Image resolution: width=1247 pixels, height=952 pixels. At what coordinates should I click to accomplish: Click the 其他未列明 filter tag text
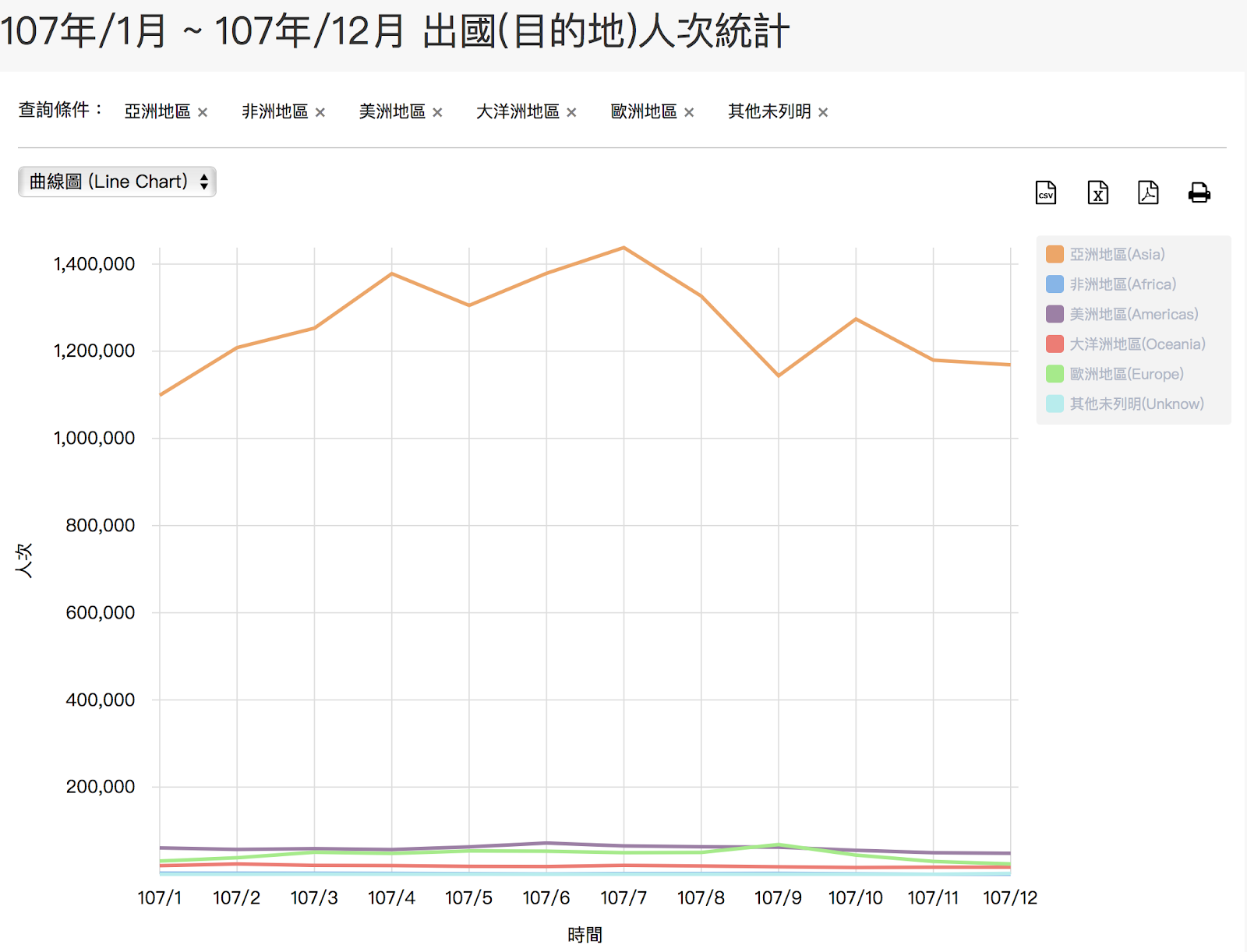[769, 111]
